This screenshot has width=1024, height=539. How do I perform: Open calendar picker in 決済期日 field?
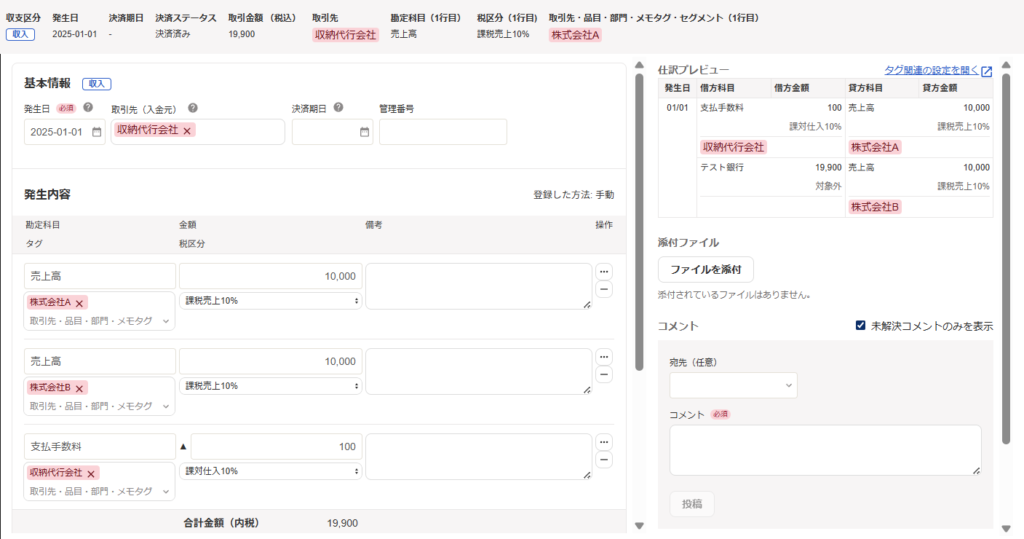(364, 132)
